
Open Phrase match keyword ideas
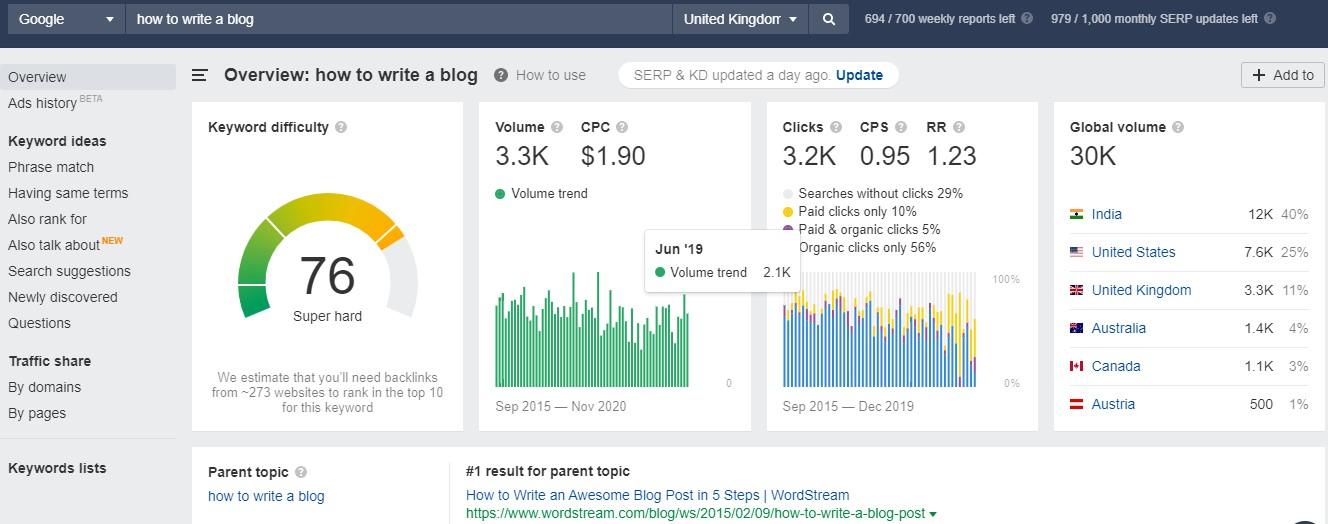(x=51, y=167)
